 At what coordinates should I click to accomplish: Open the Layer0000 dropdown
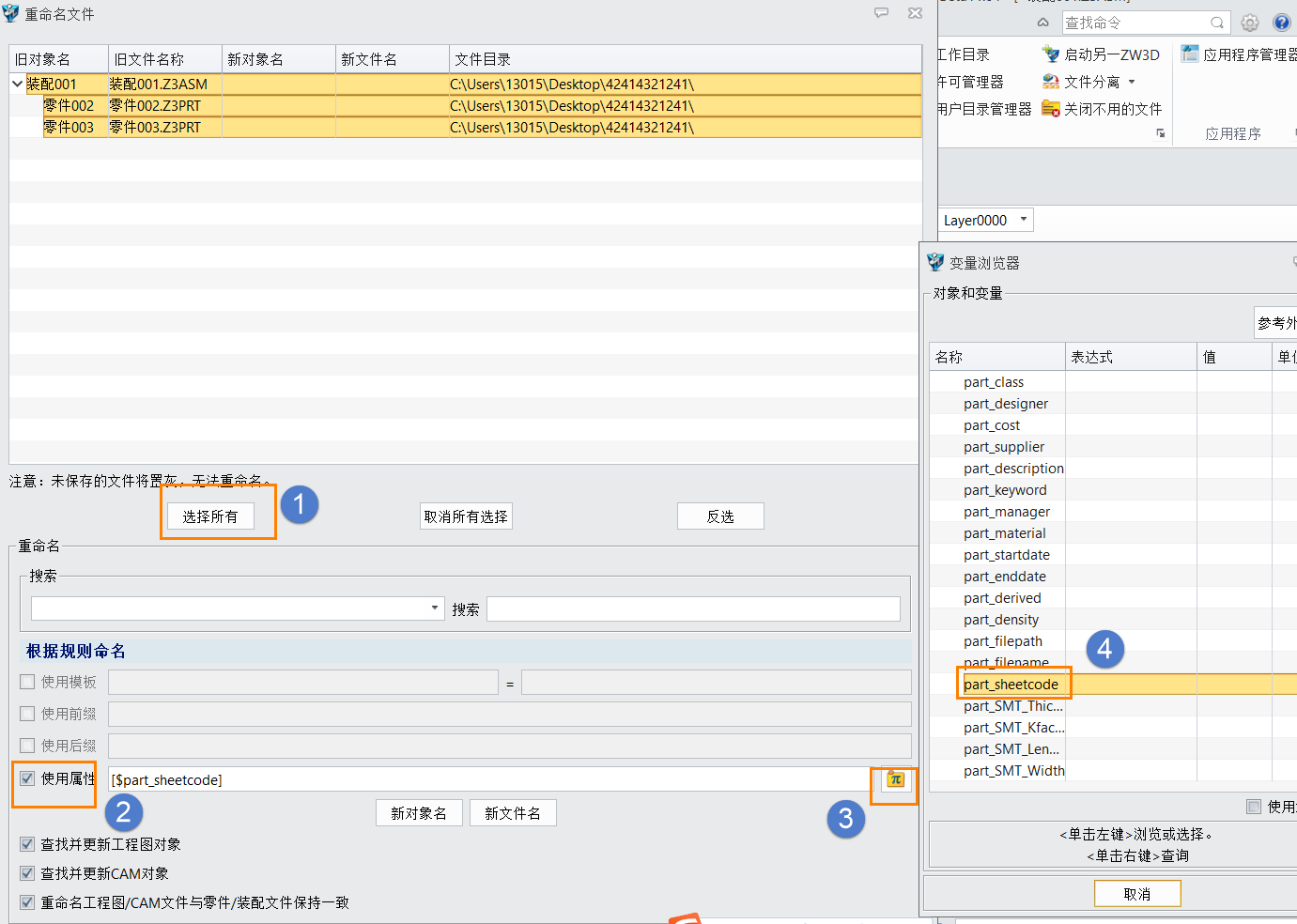tap(1023, 220)
